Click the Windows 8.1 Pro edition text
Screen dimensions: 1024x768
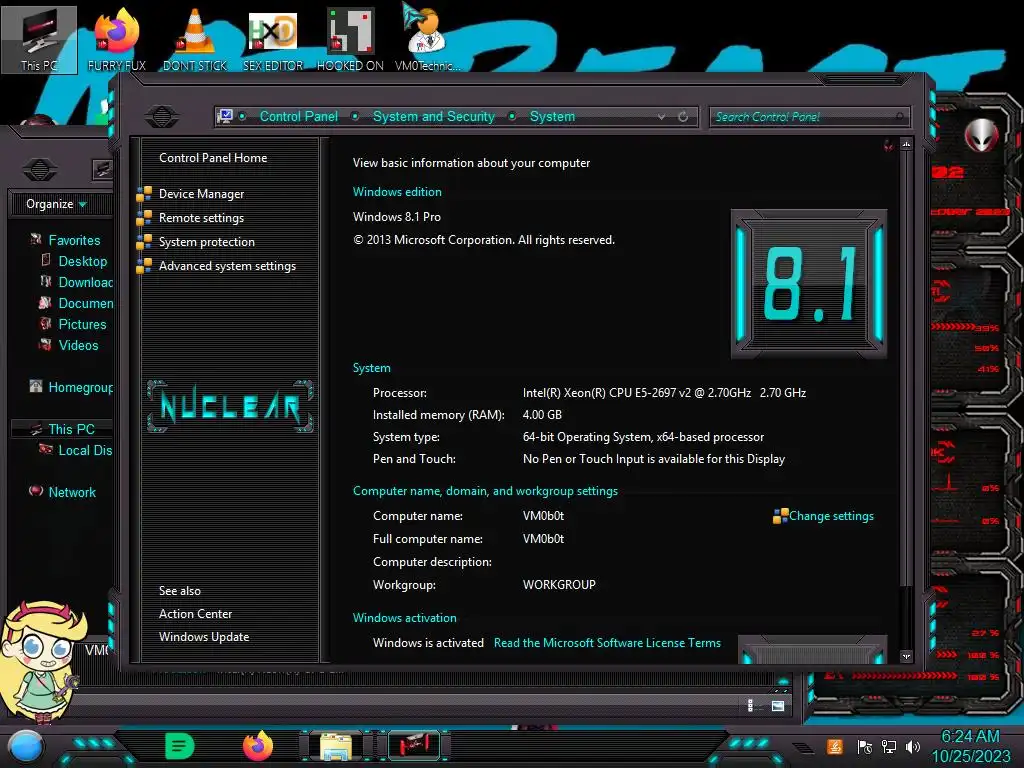click(396, 217)
